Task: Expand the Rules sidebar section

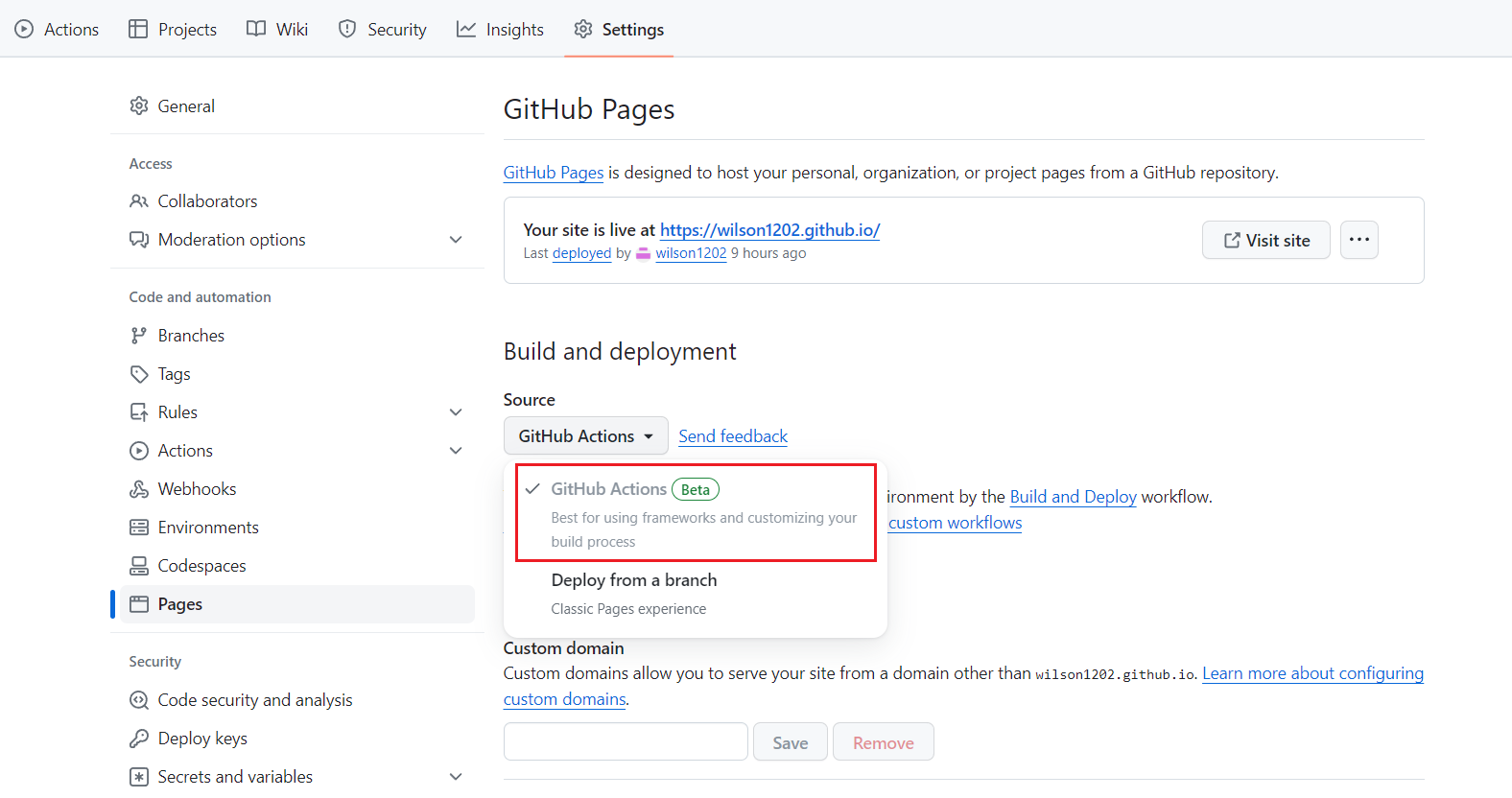Action: (456, 412)
